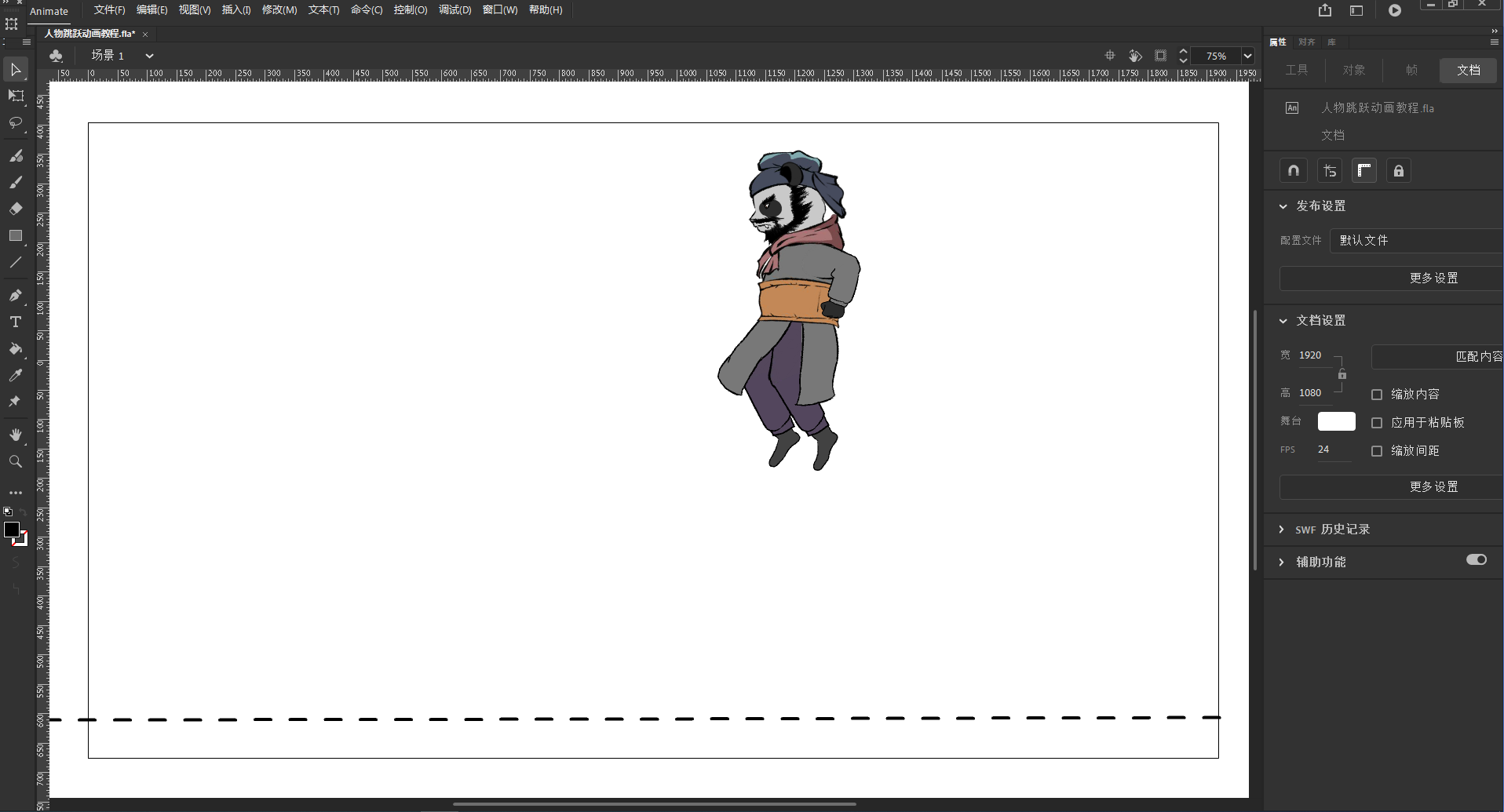Open the 窗口(W) menu
Image resolution: width=1504 pixels, height=812 pixels.
point(500,10)
